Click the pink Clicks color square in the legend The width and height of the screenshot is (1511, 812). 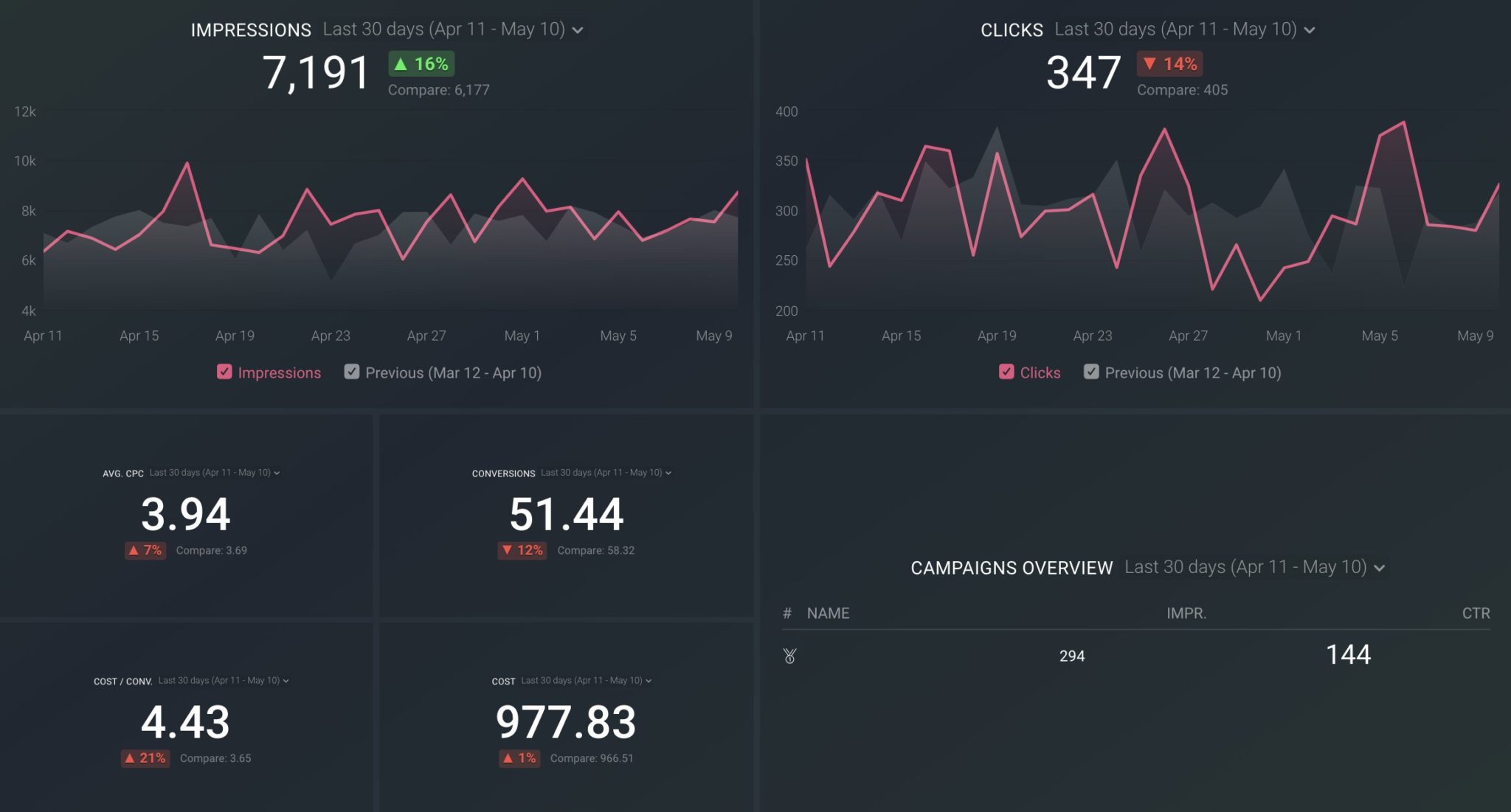tap(1007, 372)
